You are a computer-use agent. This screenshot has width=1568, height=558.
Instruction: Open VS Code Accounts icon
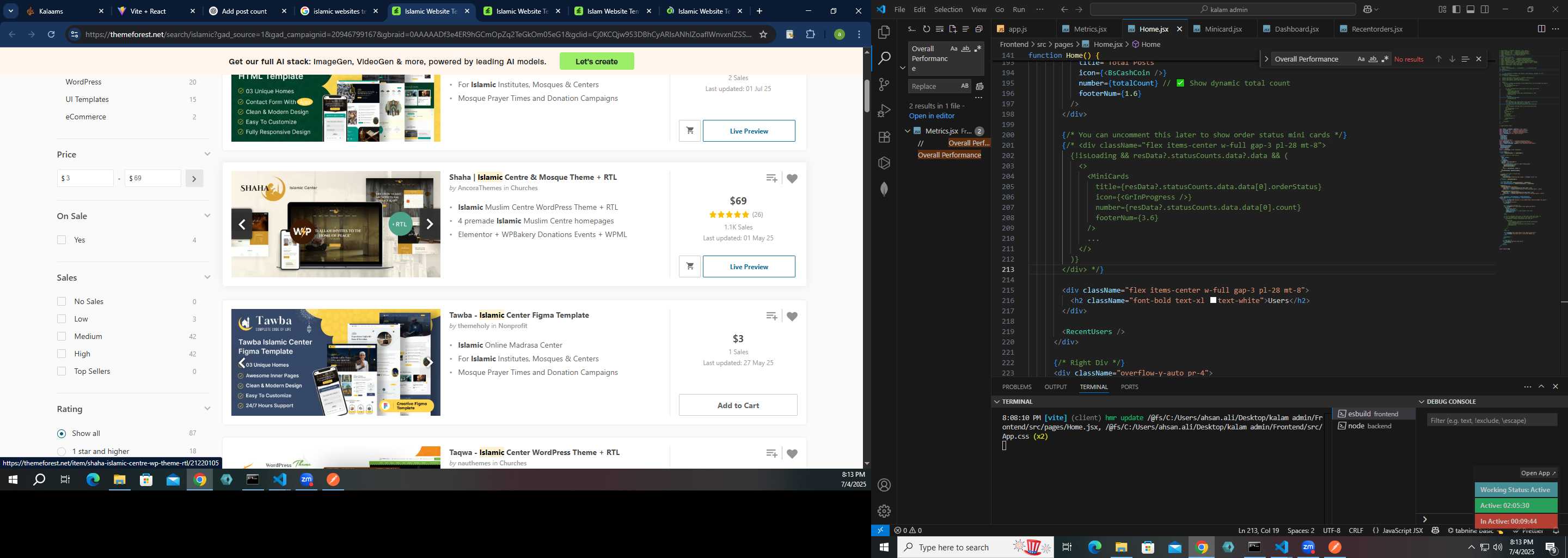click(x=884, y=485)
